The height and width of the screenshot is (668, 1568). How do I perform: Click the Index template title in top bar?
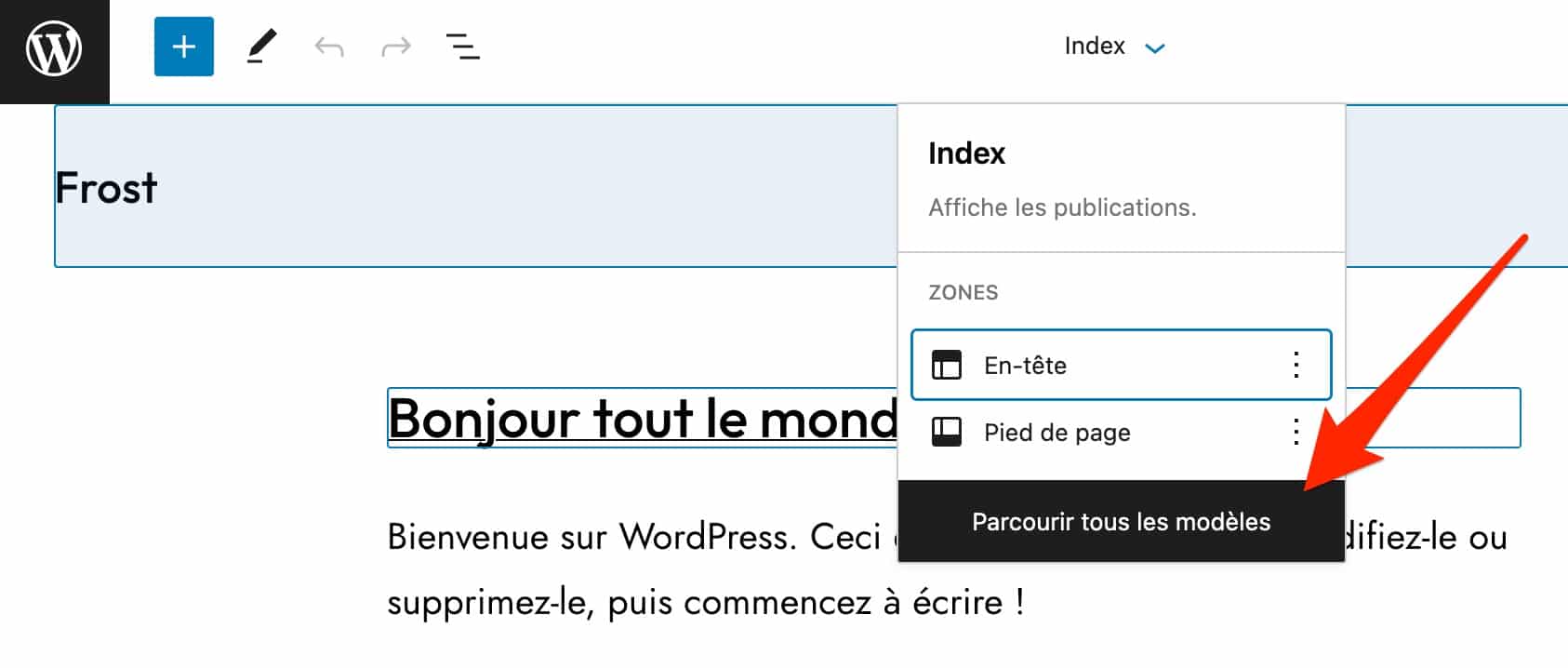[1095, 46]
